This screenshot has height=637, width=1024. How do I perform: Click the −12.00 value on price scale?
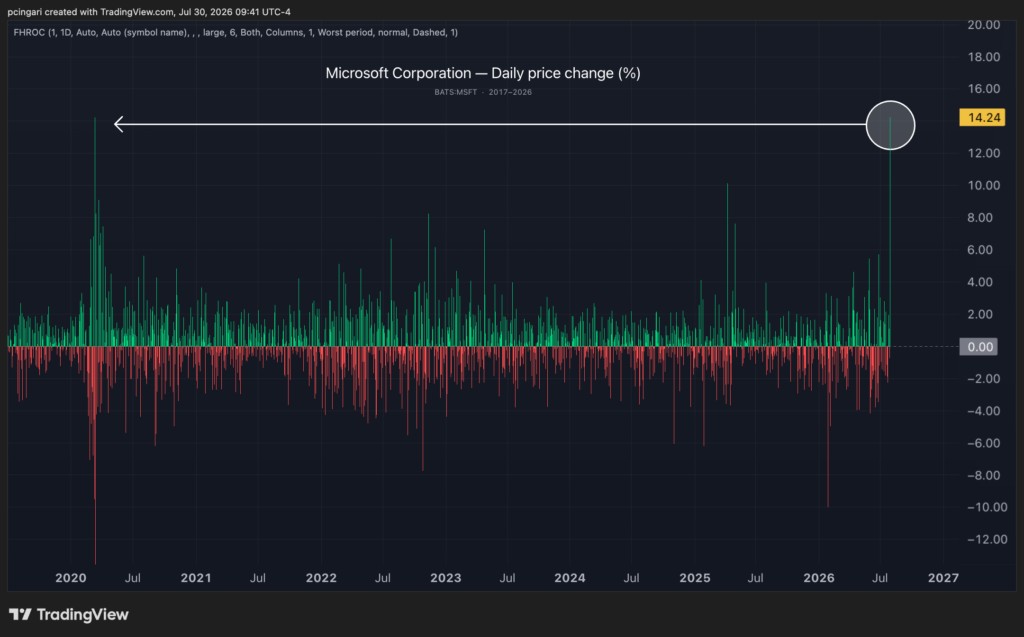(x=987, y=539)
